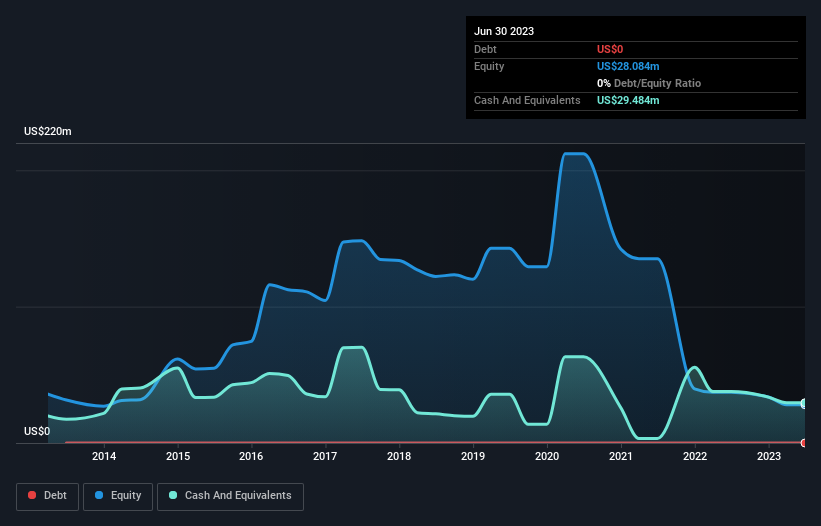Click the US$29.484m cash value
The width and height of the screenshot is (821, 526).
coord(628,100)
